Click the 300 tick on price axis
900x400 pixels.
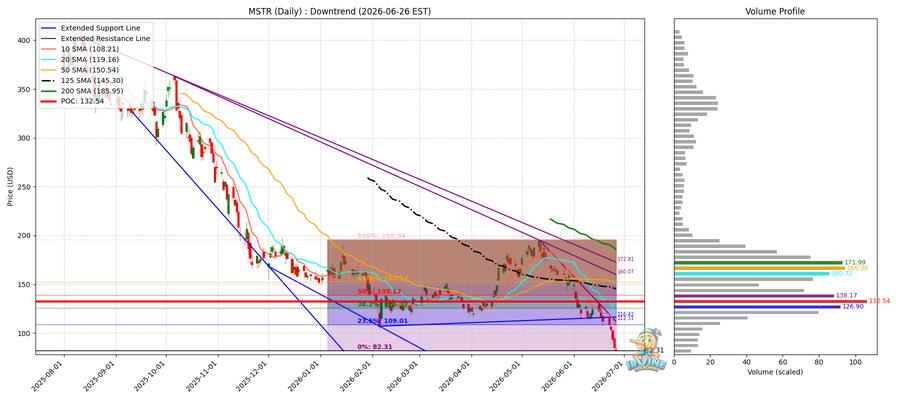pos(25,138)
